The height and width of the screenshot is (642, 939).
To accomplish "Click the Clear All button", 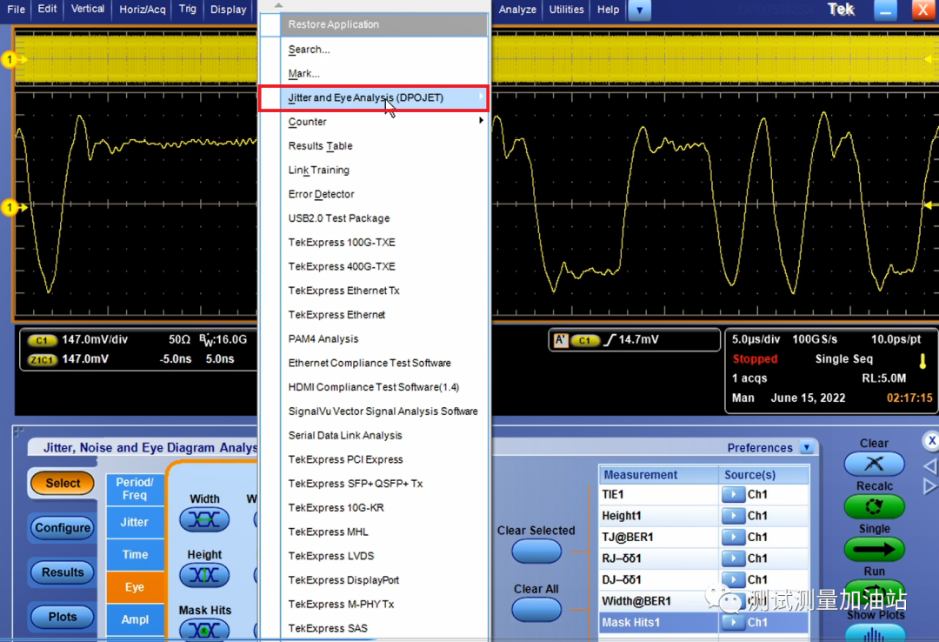I will tap(536, 610).
